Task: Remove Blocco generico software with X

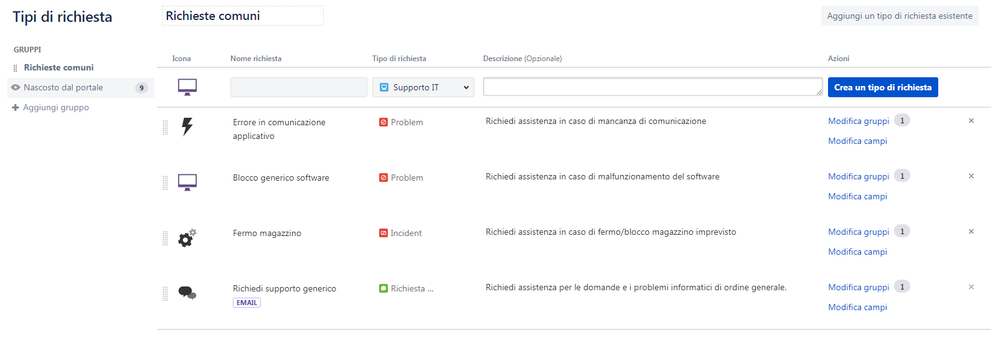Action: click(971, 176)
